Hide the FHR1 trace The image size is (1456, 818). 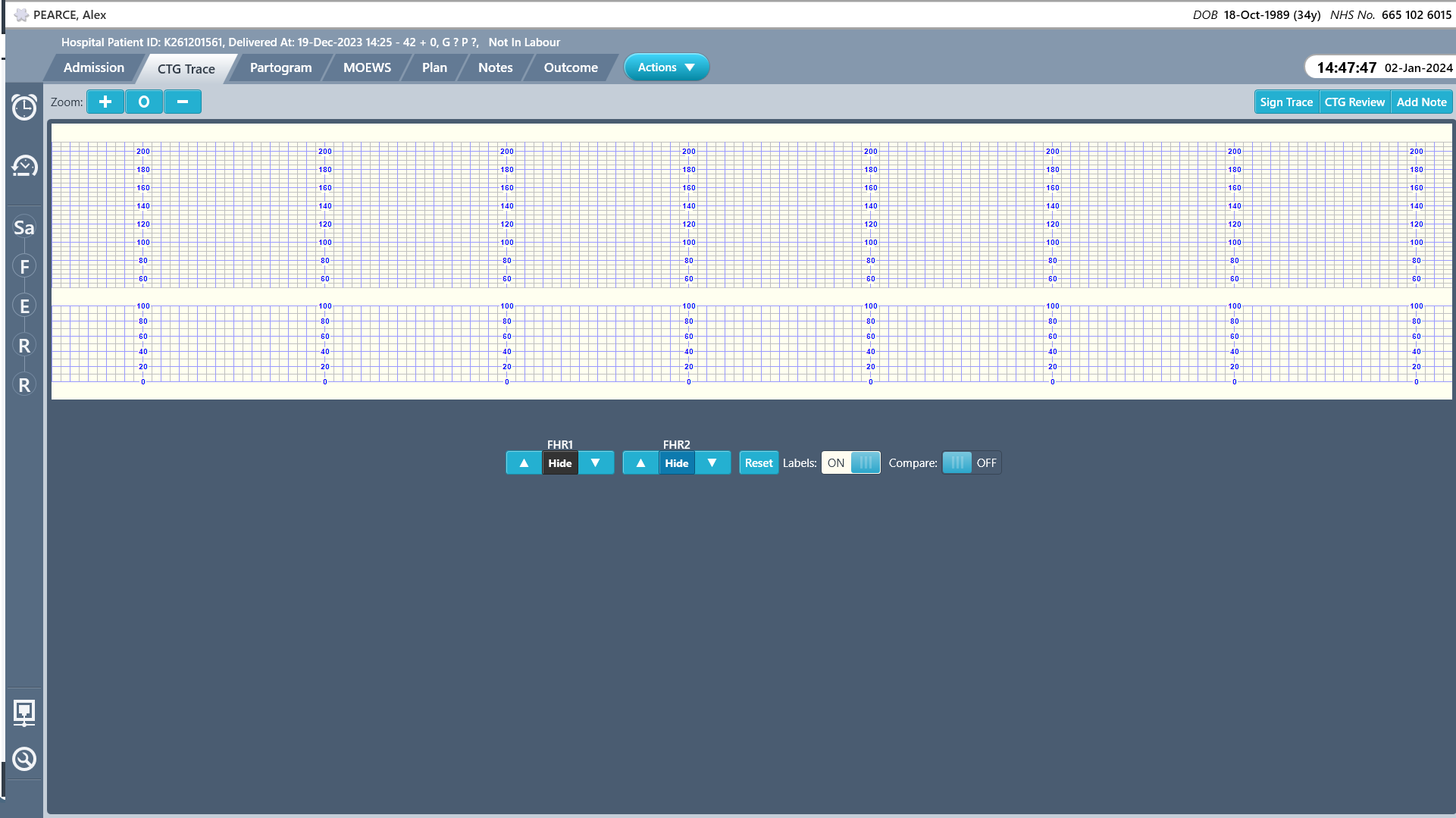point(560,462)
